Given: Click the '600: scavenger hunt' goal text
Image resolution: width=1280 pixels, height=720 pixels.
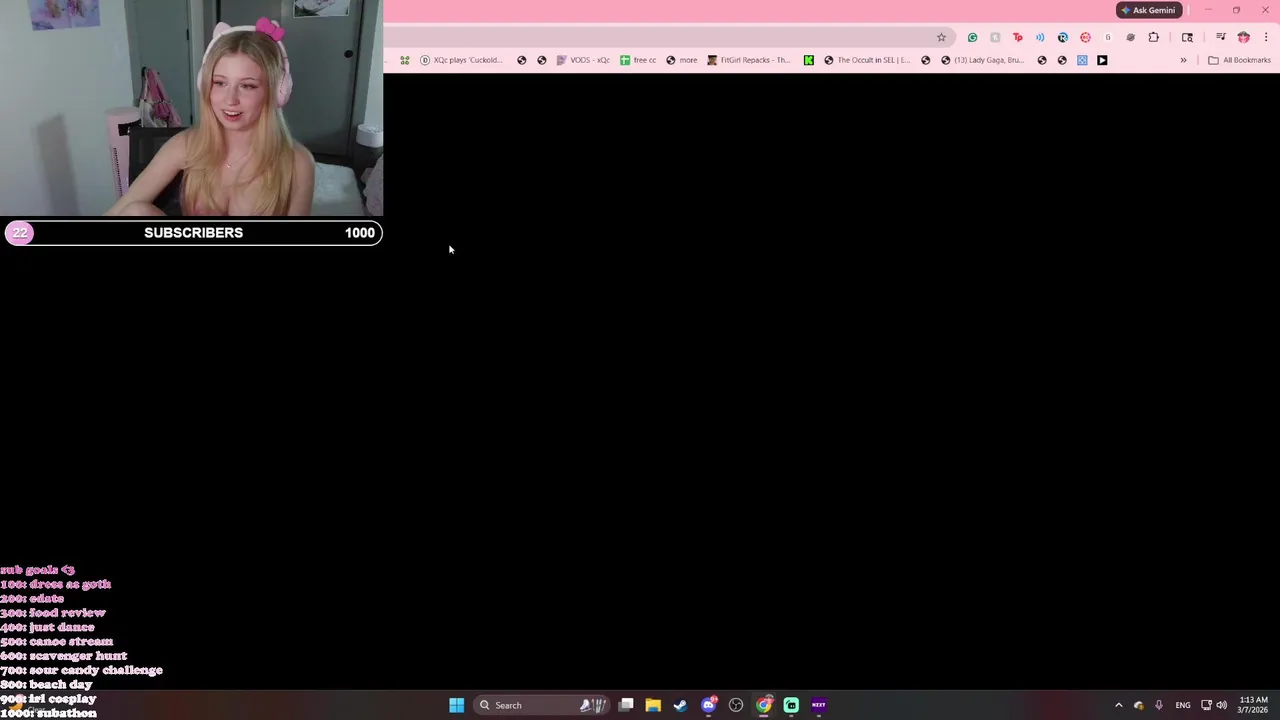Looking at the screenshot, I should click(x=64, y=656).
